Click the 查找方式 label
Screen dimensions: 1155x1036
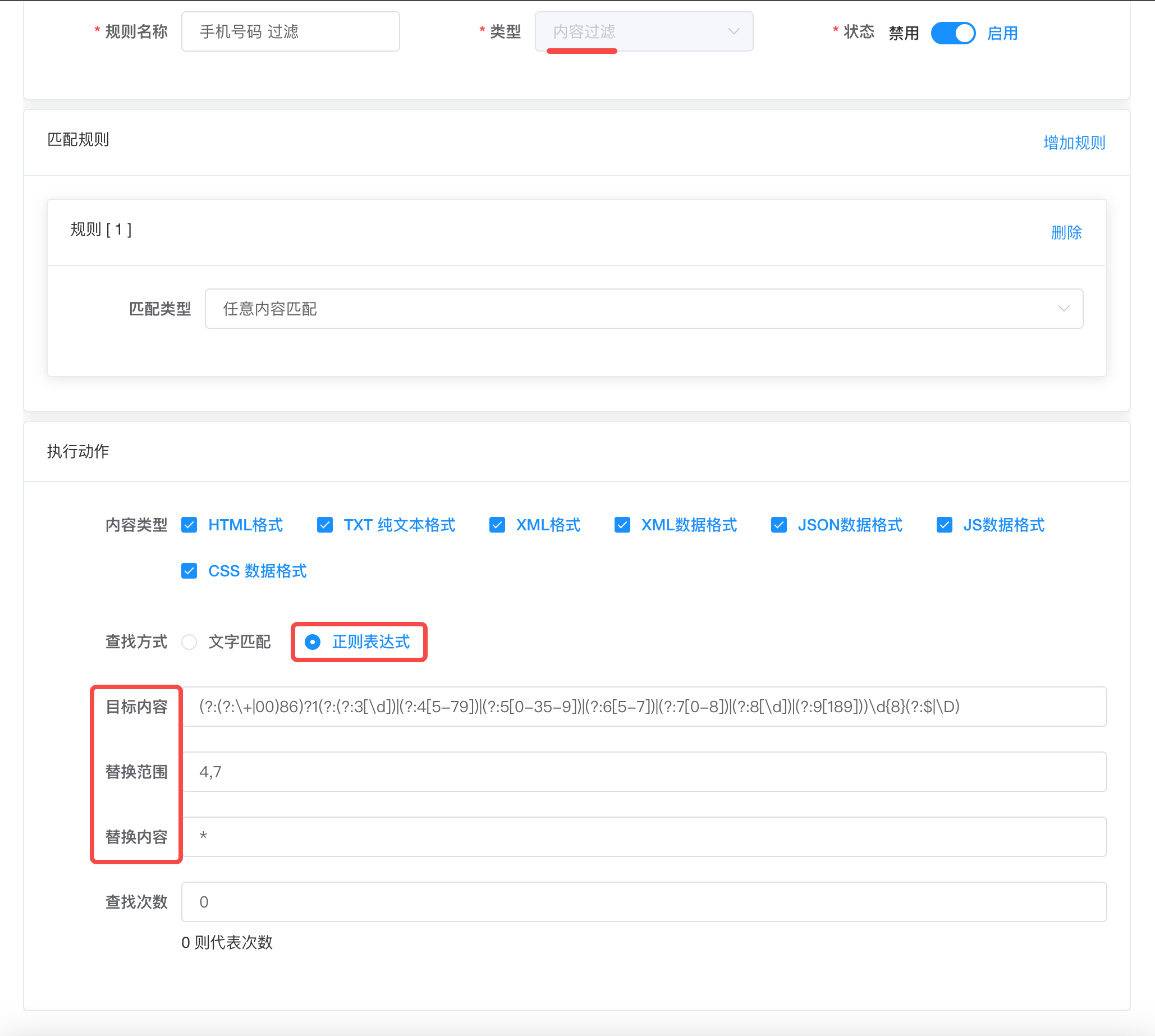(136, 642)
